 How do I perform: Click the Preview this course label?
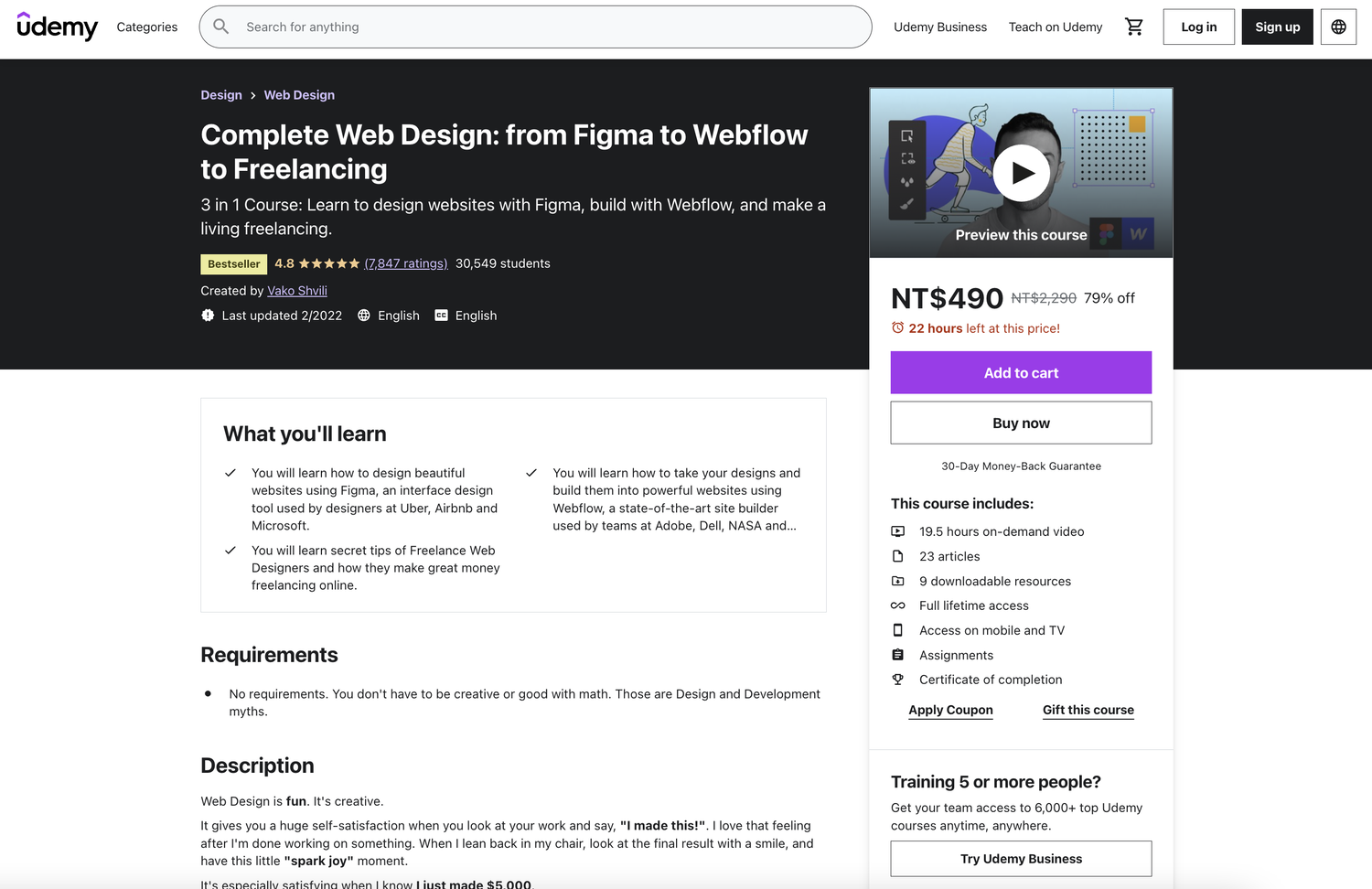(1021, 235)
